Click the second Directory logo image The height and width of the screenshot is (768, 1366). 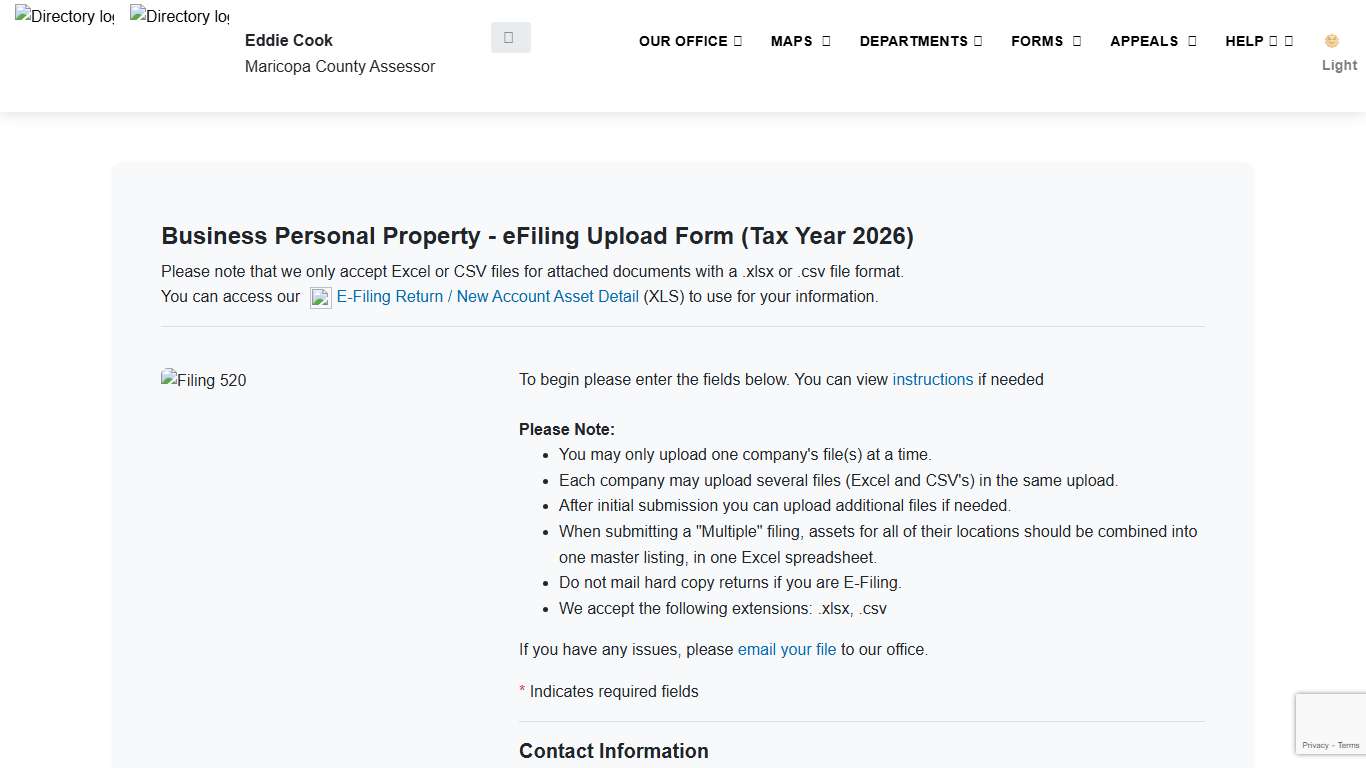[x=179, y=17]
